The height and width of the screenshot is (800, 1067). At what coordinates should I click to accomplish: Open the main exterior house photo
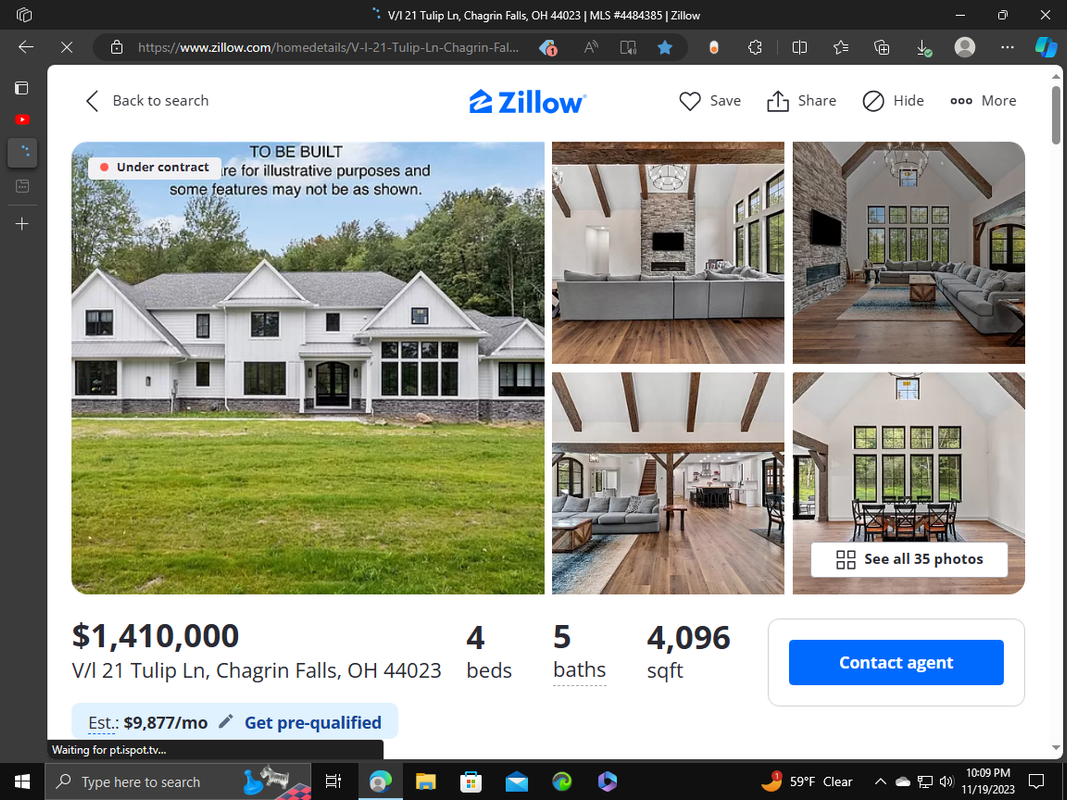pos(308,367)
